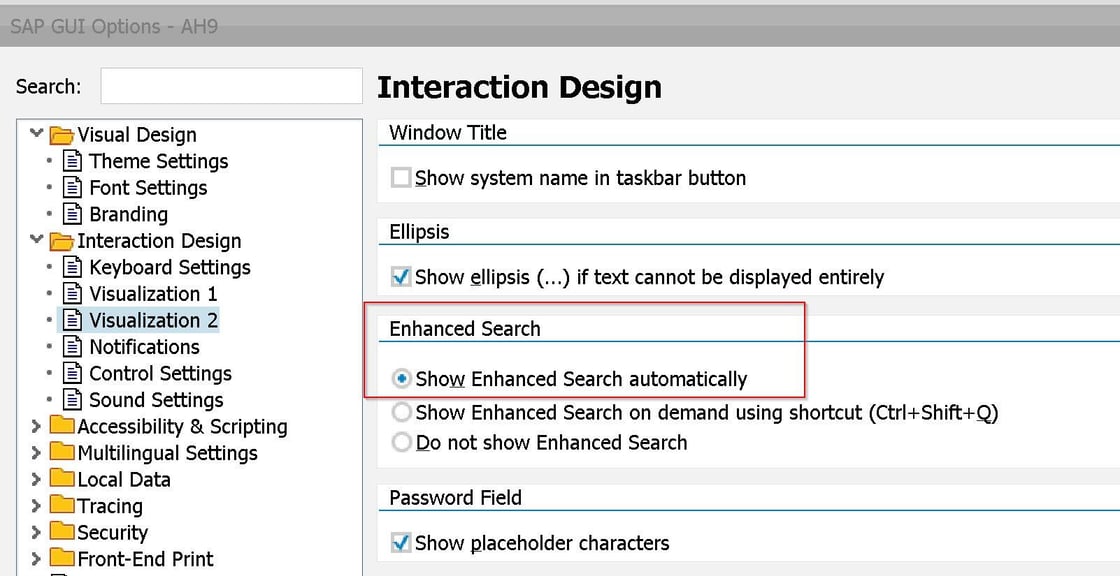This screenshot has width=1120, height=576.
Task: Select the Branding page icon
Action: coord(74,214)
